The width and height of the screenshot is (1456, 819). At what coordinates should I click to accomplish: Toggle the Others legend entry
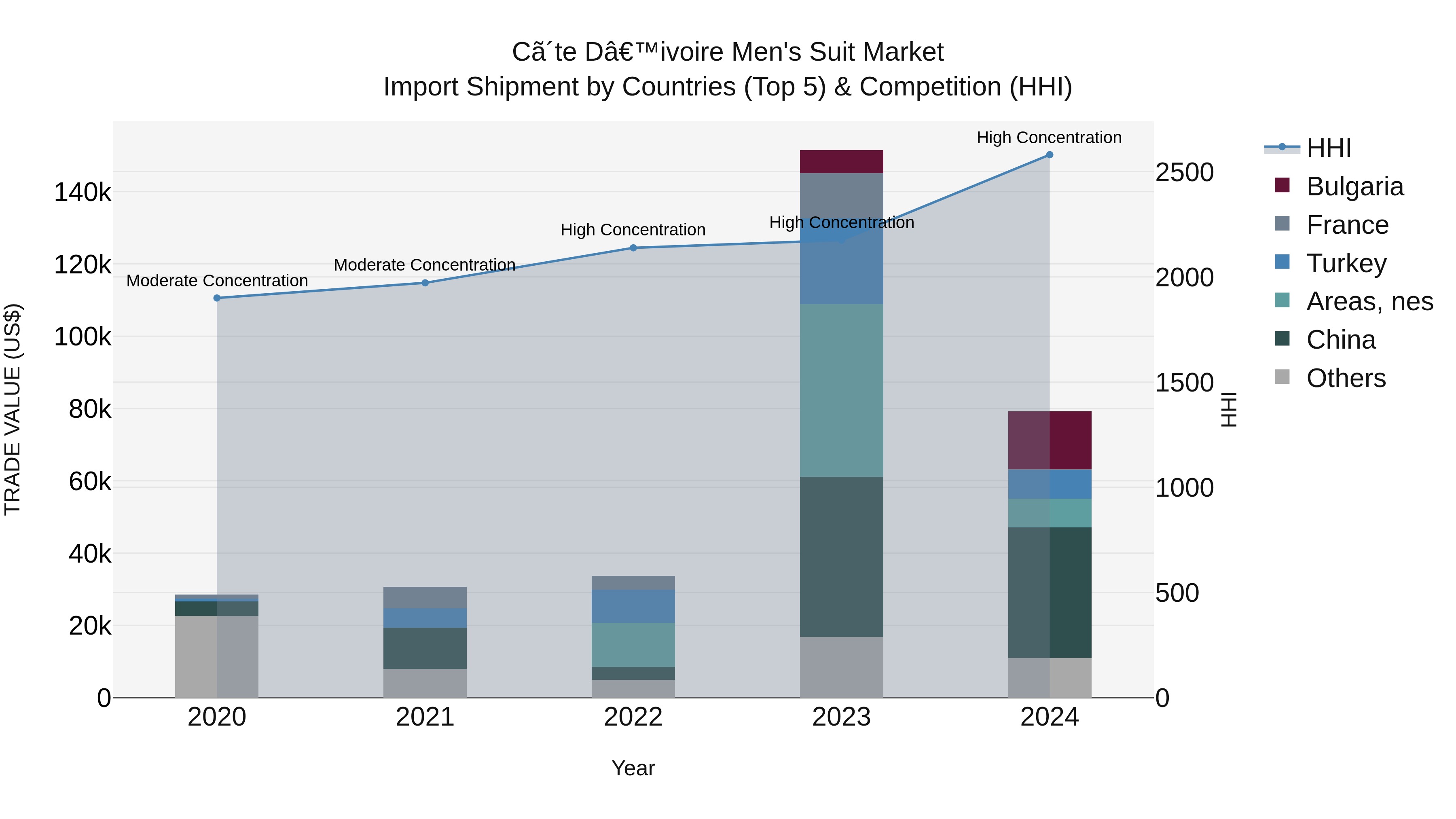click(1330, 378)
